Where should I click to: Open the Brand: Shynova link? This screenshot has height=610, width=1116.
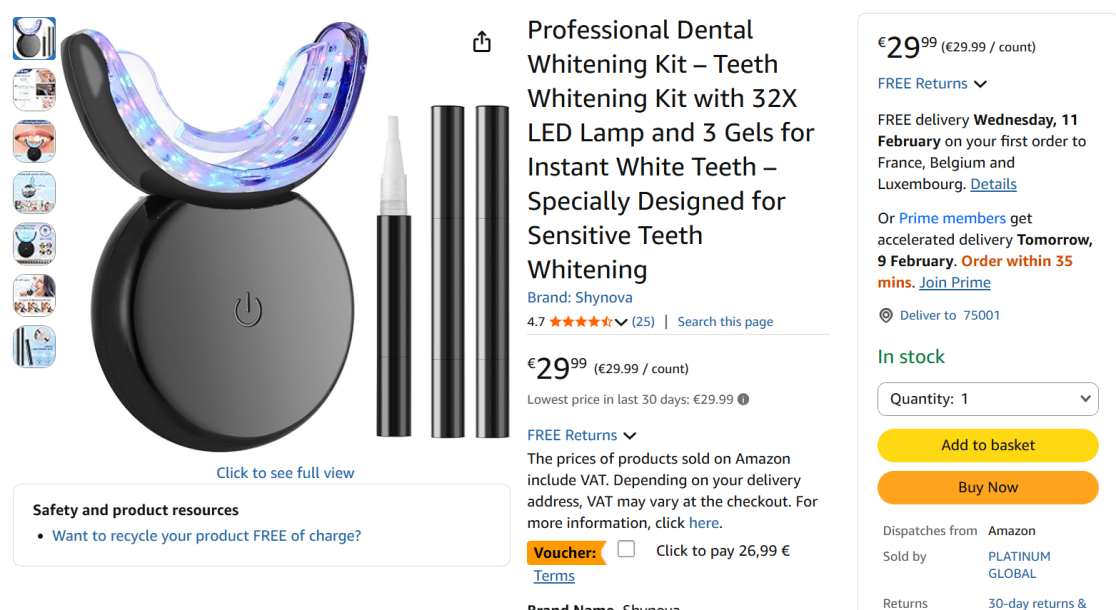580,298
